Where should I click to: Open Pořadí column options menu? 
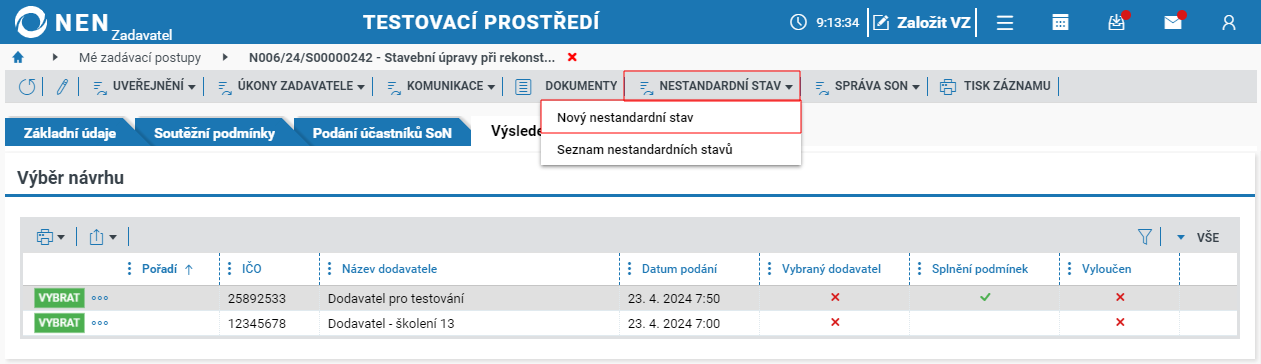click(x=128, y=269)
